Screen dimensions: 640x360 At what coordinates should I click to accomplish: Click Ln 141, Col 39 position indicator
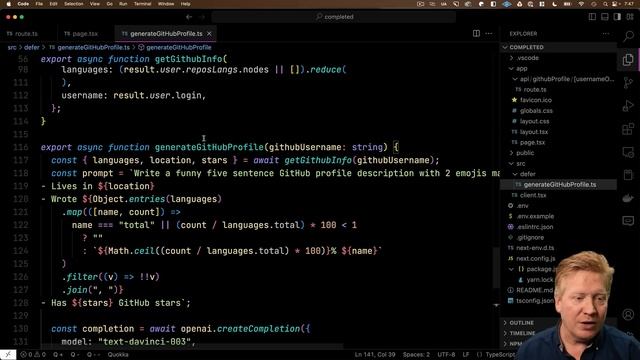point(375,355)
